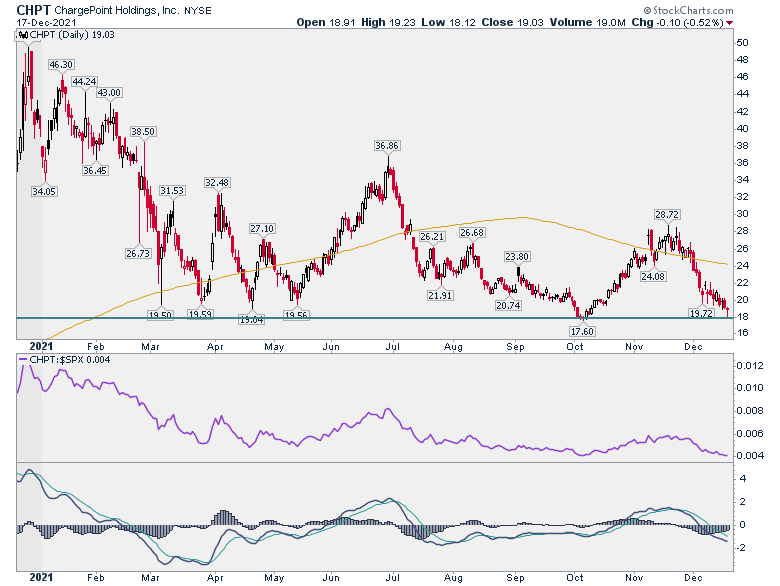Click the purple line marker before CHPT:$SPX
780x586 pixels.
(x=23, y=359)
